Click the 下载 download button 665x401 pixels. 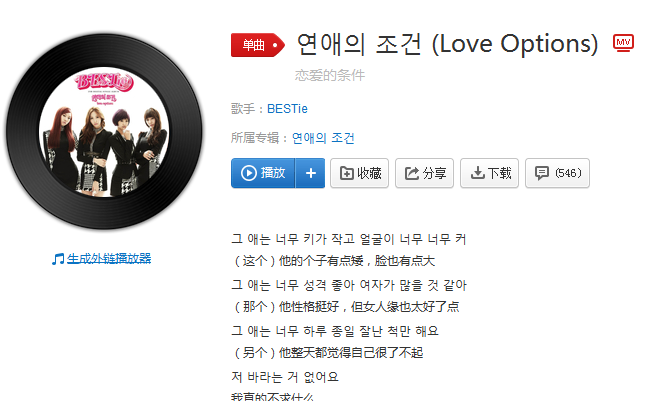[x=489, y=173]
